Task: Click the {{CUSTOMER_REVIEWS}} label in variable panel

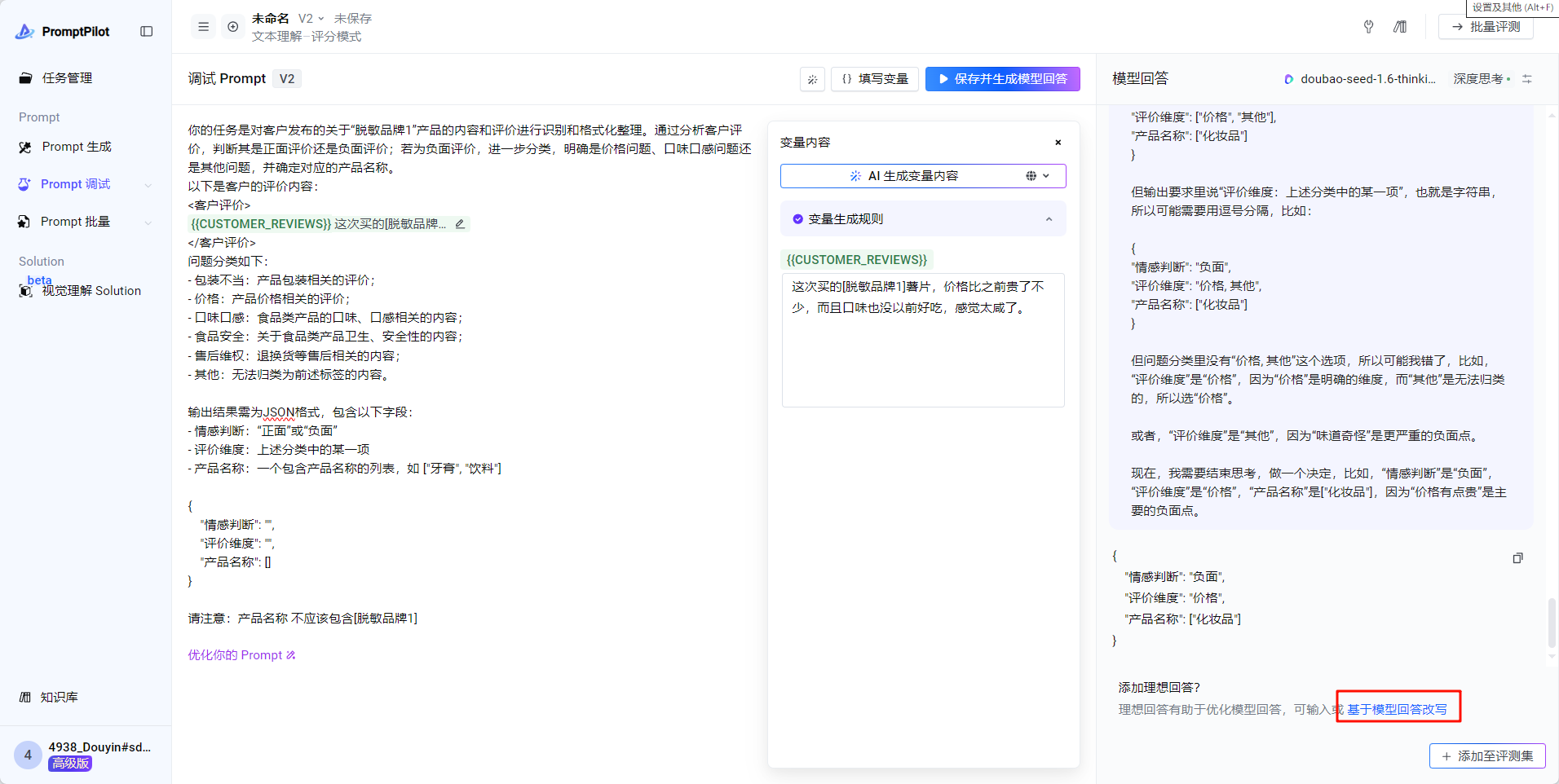Action: click(x=857, y=260)
